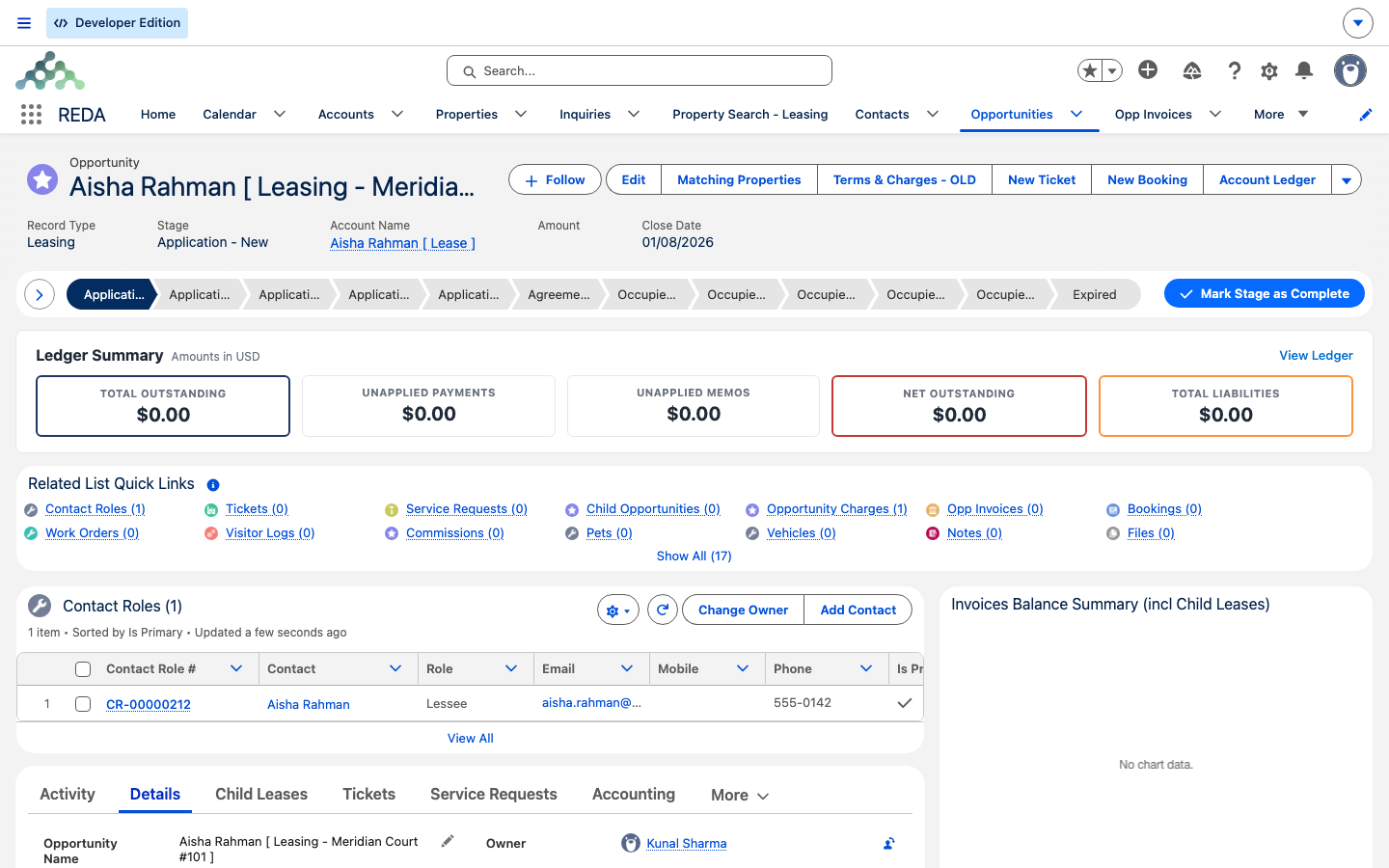Image resolution: width=1389 pixels, height=868 pixels.
Task: Open the global create plus icon
Action: pos(1148,69)
